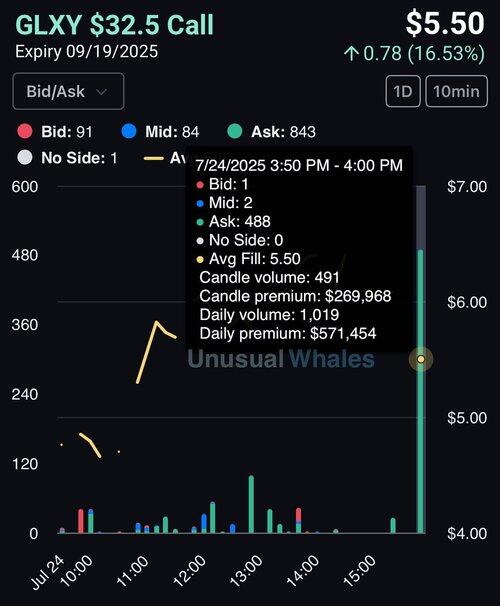Click the $5.50 current price
Viewport: 500px width, 606px height.
445,23
